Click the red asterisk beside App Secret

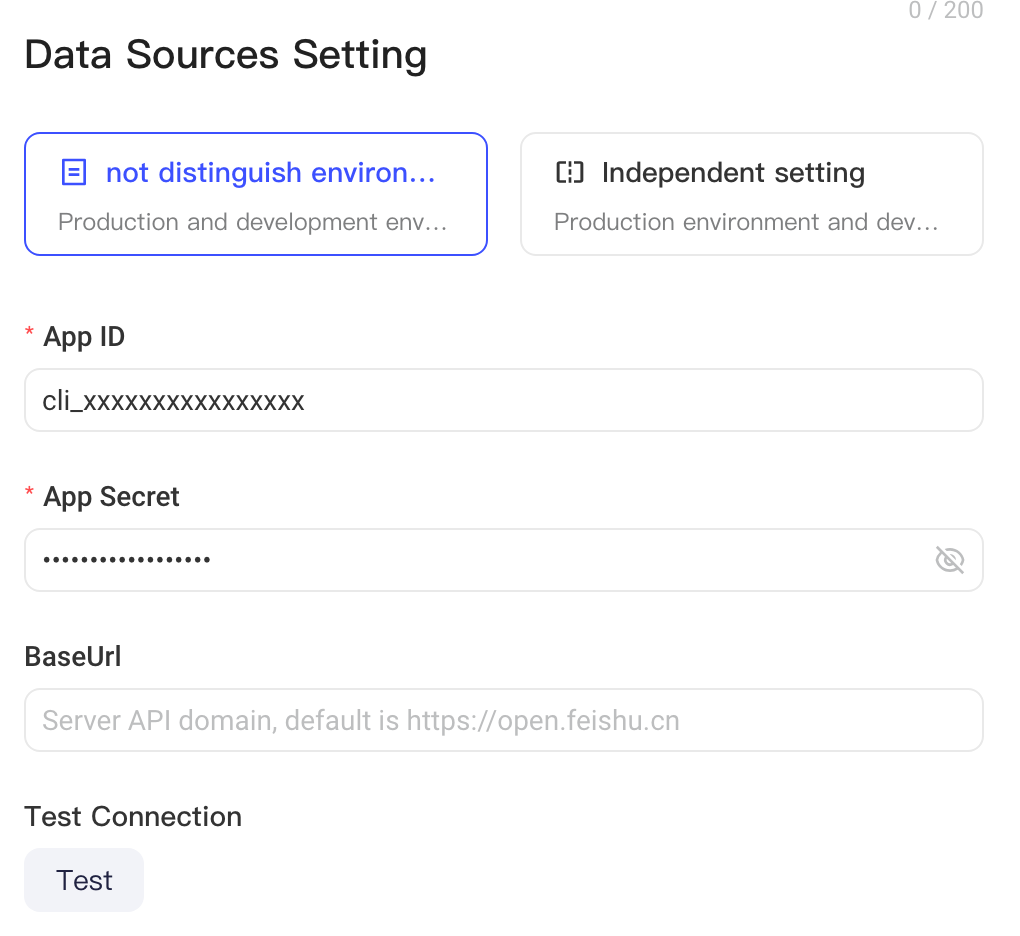(29, 492)
